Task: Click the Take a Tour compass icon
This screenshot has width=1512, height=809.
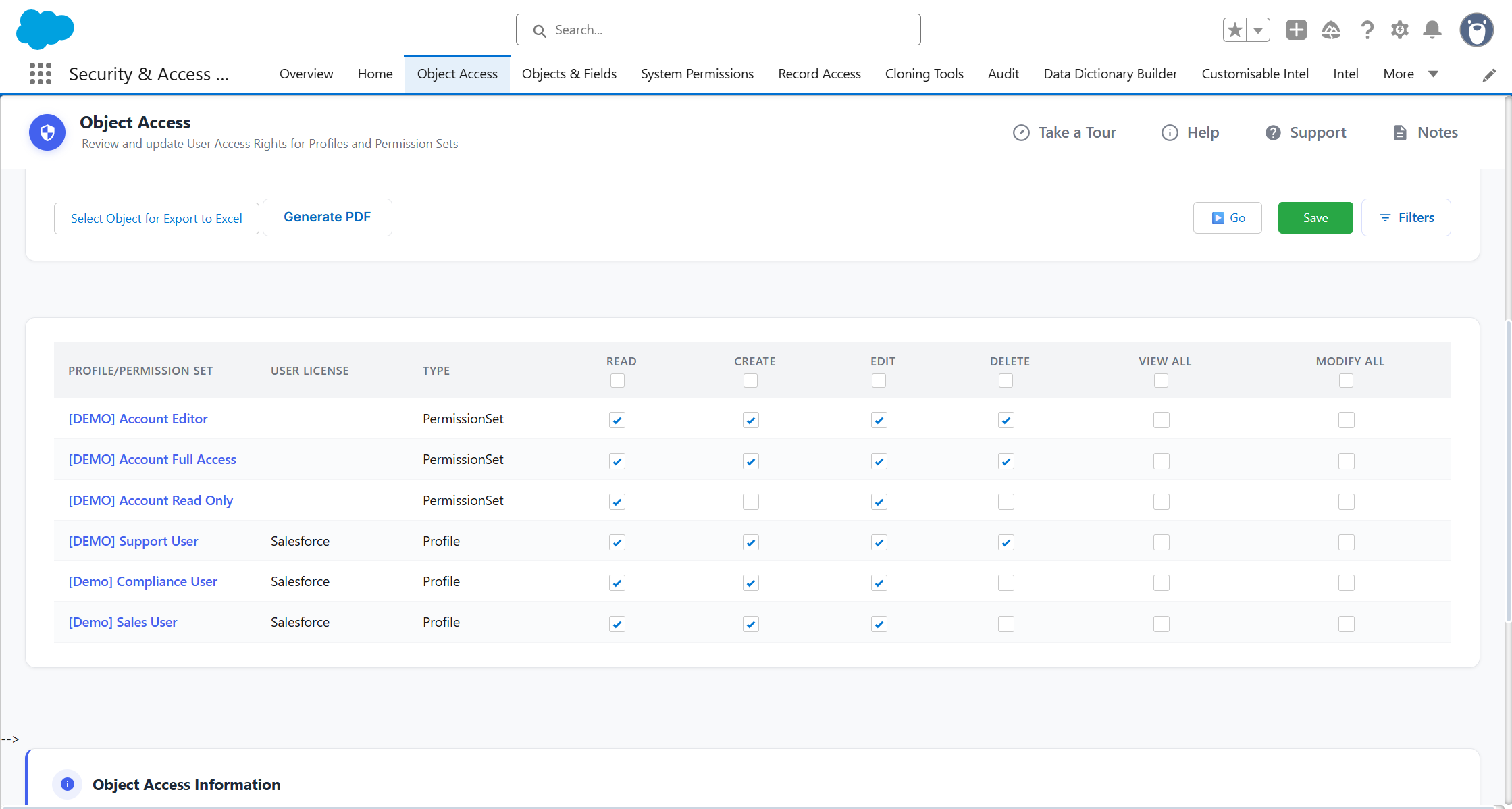Action: 1021,132
